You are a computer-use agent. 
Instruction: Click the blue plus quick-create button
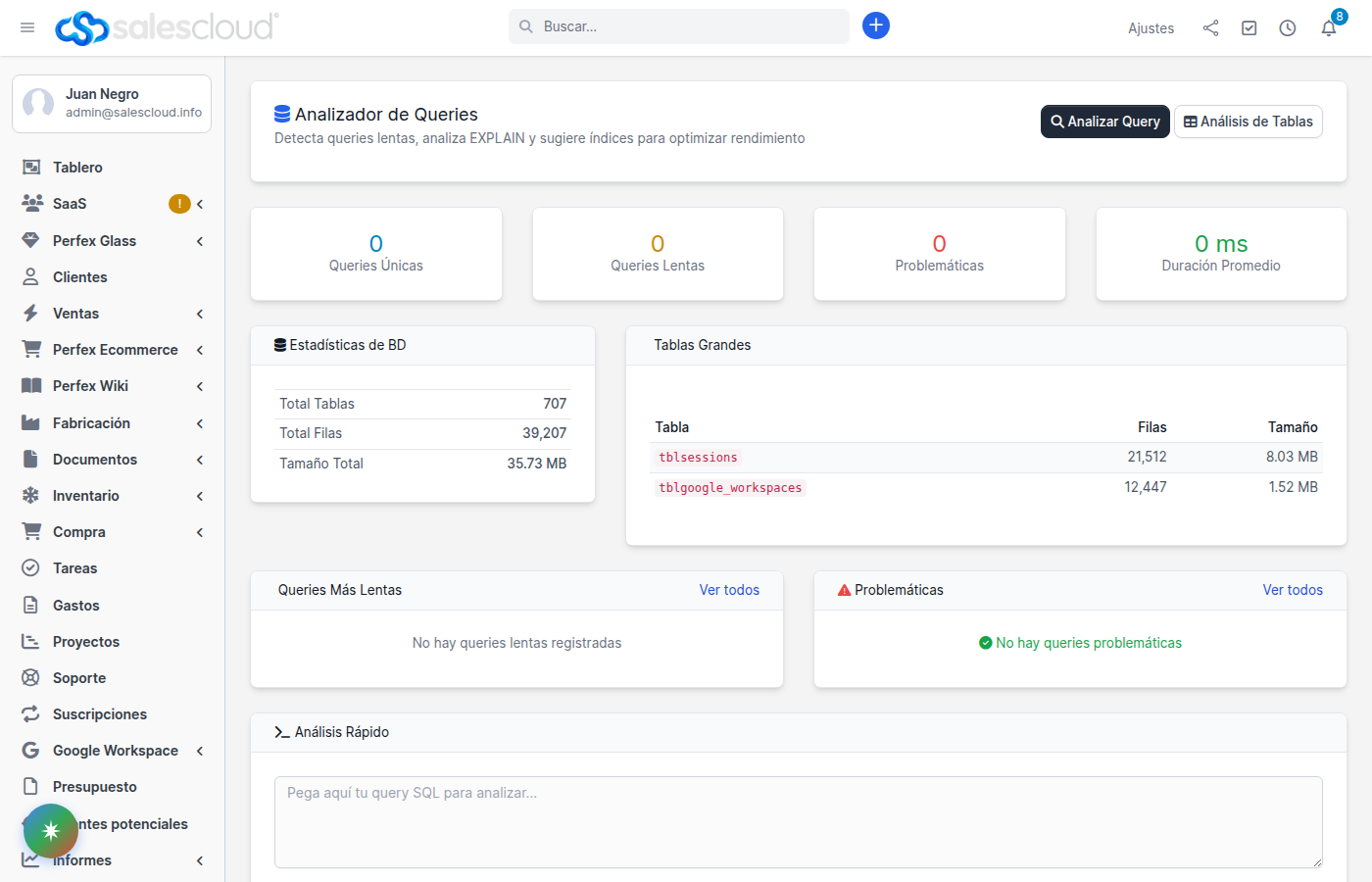pyautogui.click(x=876, y=25)
